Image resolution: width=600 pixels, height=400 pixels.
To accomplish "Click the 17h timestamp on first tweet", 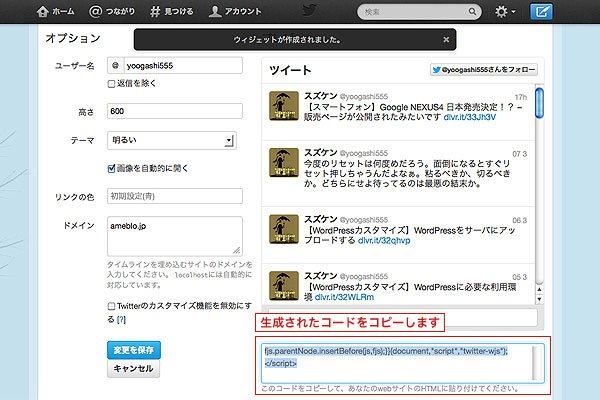I will point(520,97).
